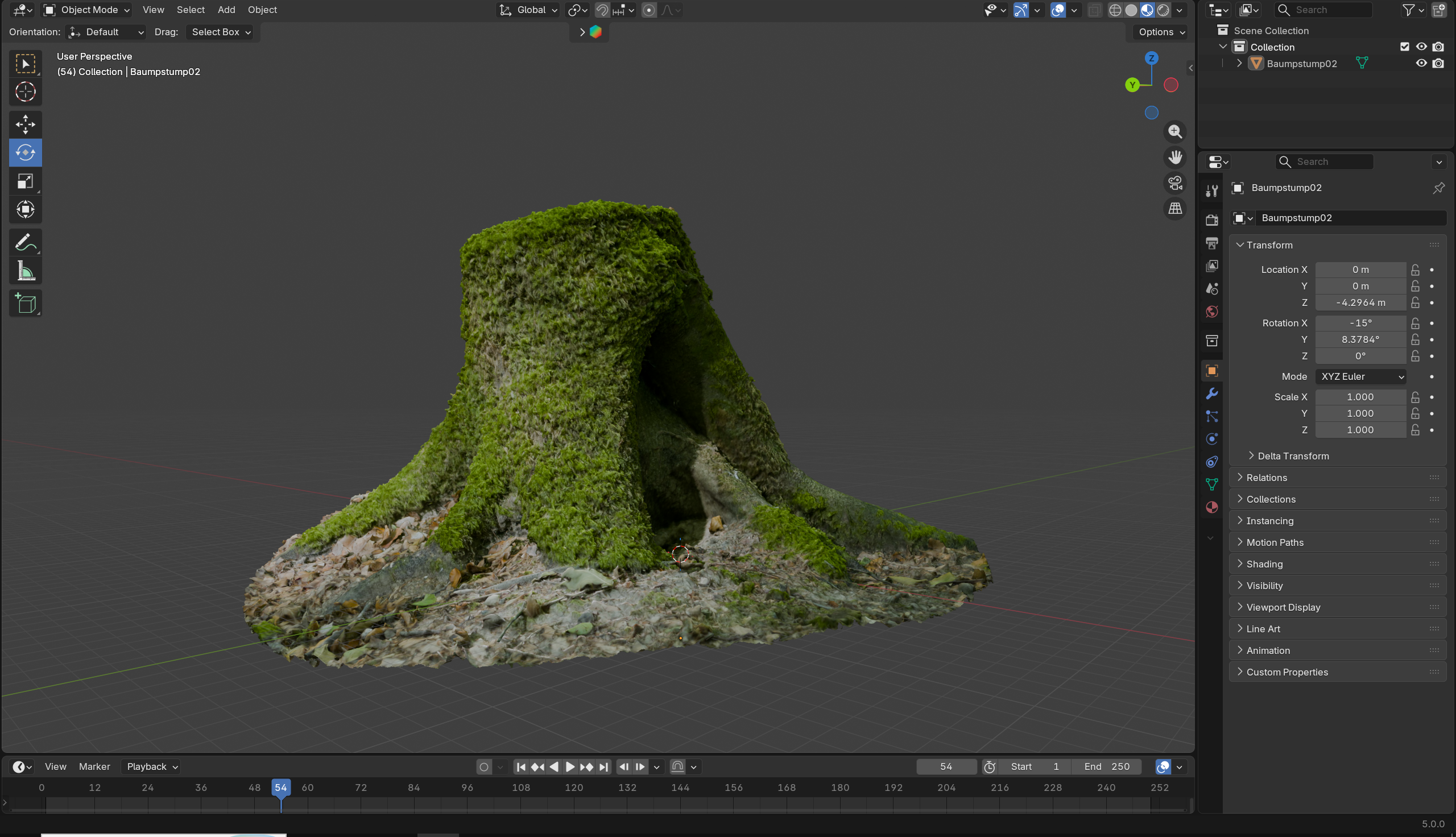Open the Scene properties tab
Image resolution: width=1456 pixels, height=837 pixels.
(x=1211, y=289)
